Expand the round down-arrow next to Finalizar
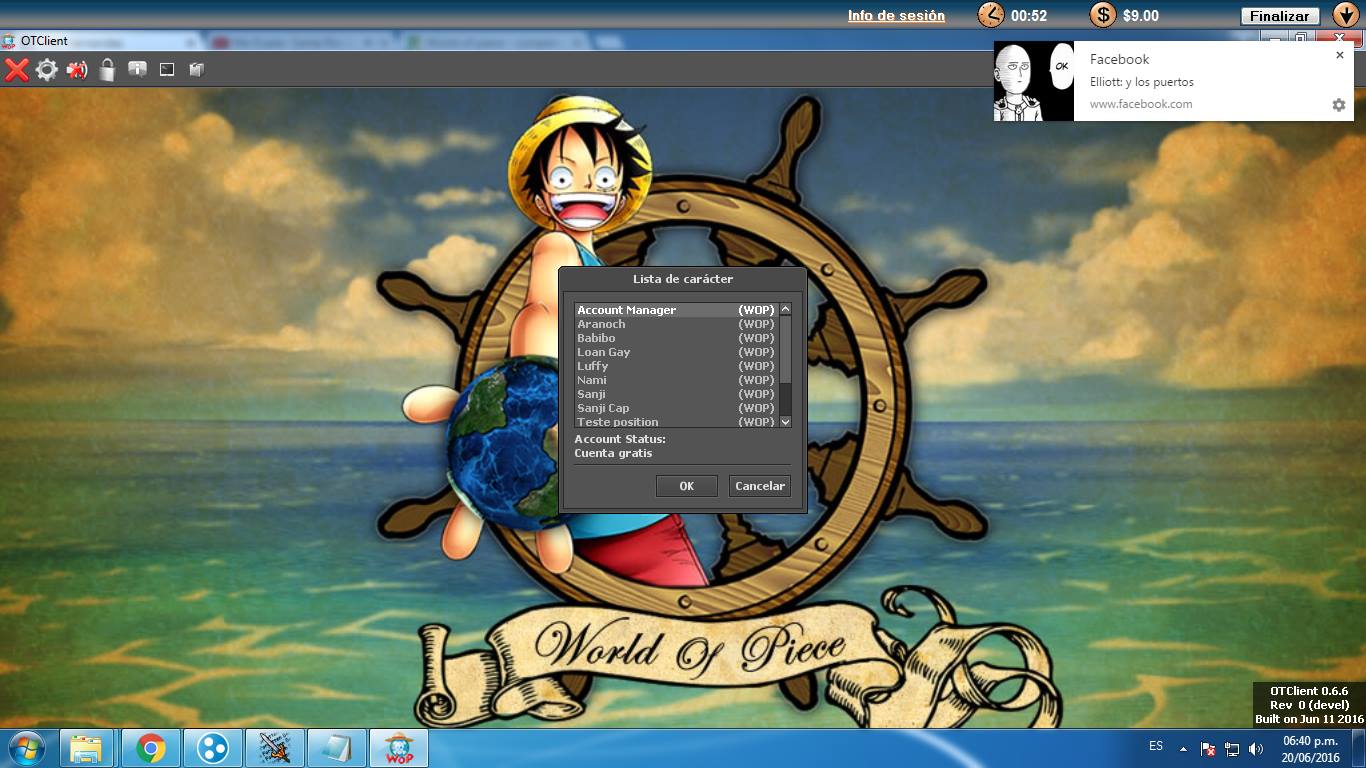The image size is (1366, 768). [x=1344, y=15]
